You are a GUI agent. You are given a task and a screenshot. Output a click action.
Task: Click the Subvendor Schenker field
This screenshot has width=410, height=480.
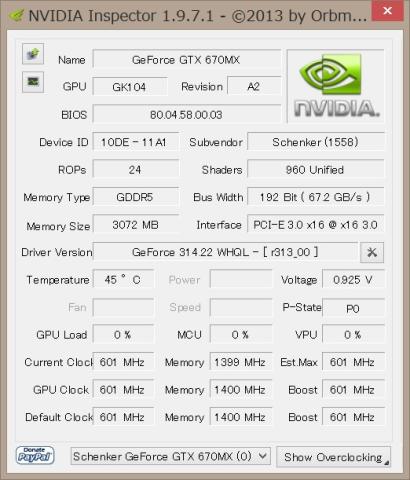pos(316,142)
